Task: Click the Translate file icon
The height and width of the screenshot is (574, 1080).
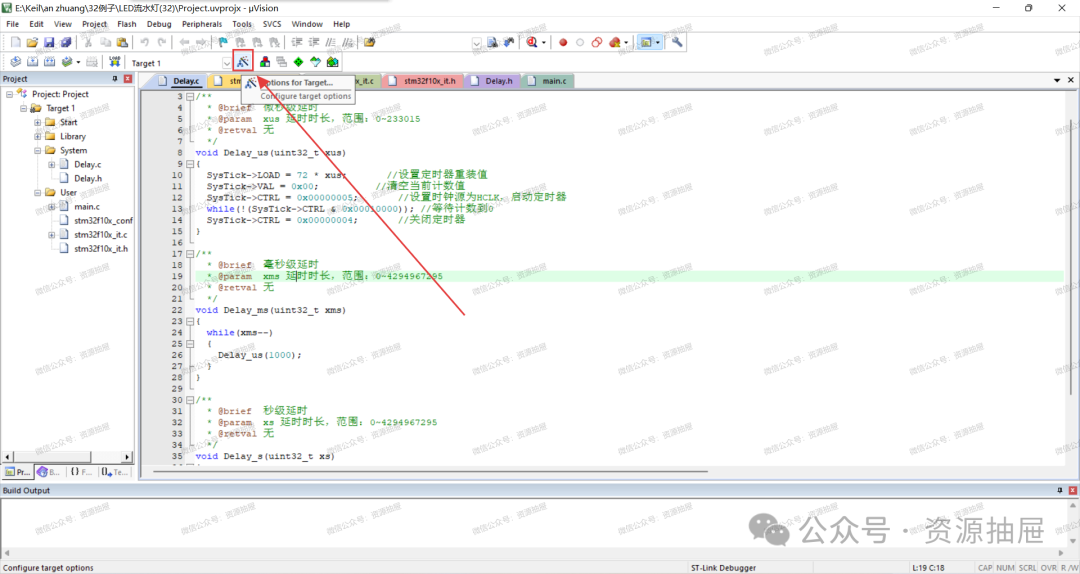Action: click(x=15, y=62)
